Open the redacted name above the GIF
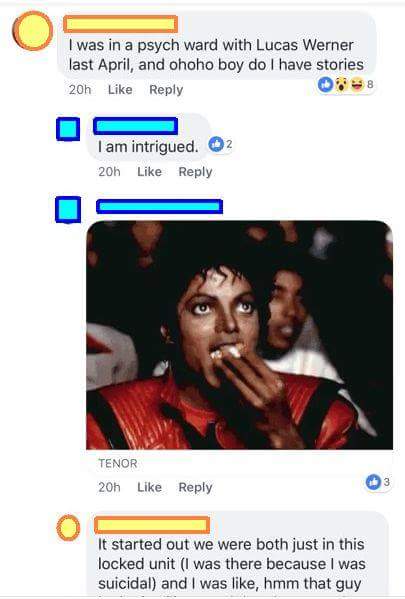This screenshot has height=599, width=405. click(x=159, y=207)
